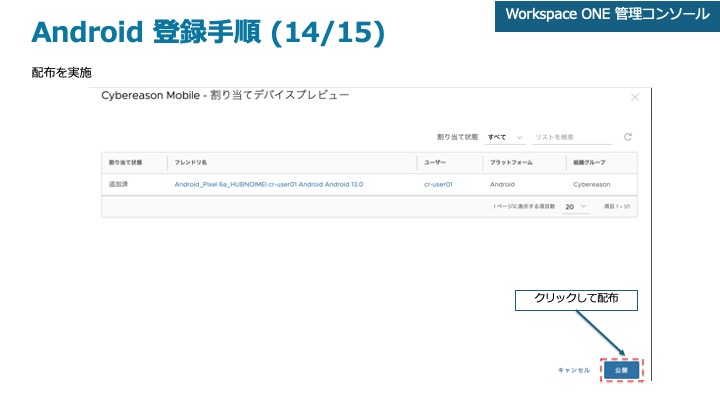
Task: Open the 割り当て状態 filter dropdown
Action: pyautogui.click(x=505, y=137)
